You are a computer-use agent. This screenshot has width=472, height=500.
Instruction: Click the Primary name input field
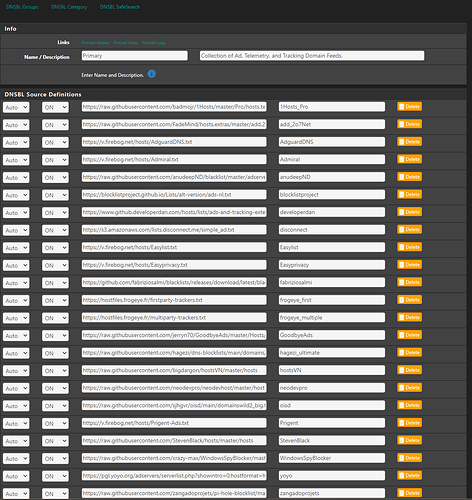(135, 56)
